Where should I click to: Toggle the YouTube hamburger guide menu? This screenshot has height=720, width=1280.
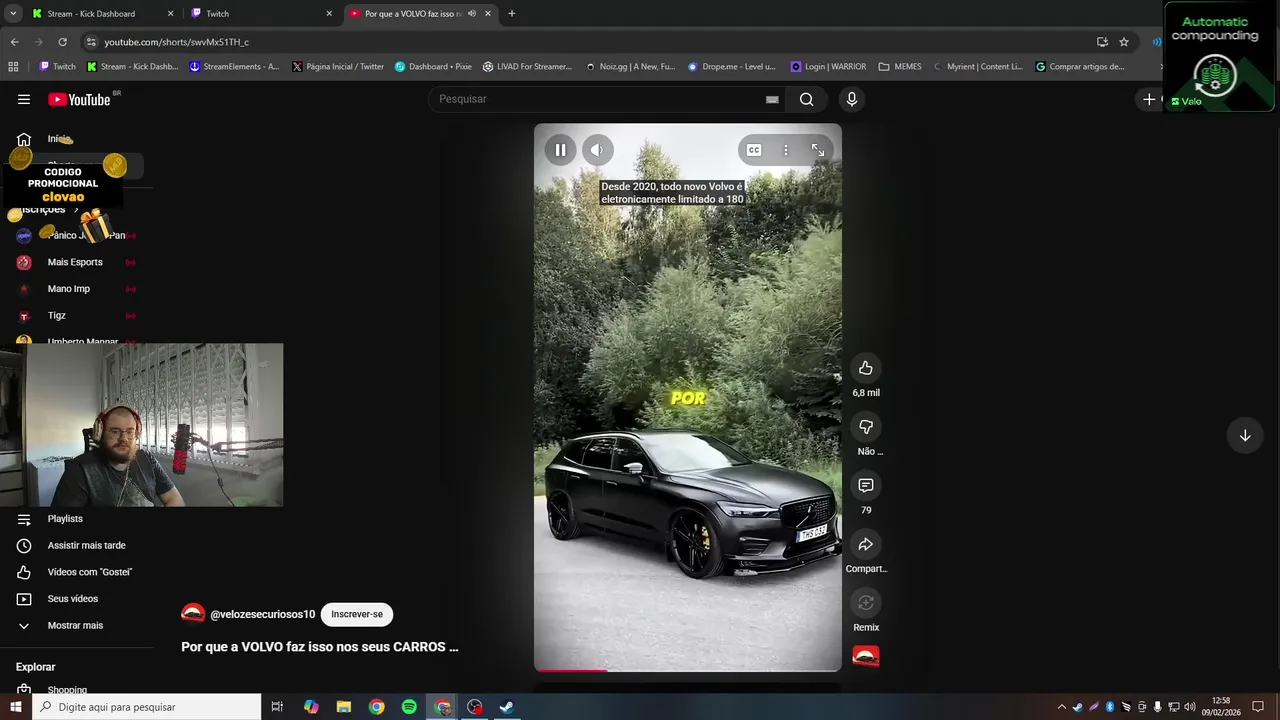tap(24, 99)
